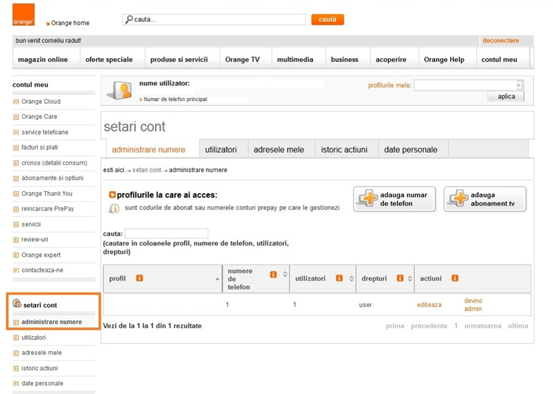Click the orange cauta button
Viewport: 553px width, 394px height.
tap(327, 19)
